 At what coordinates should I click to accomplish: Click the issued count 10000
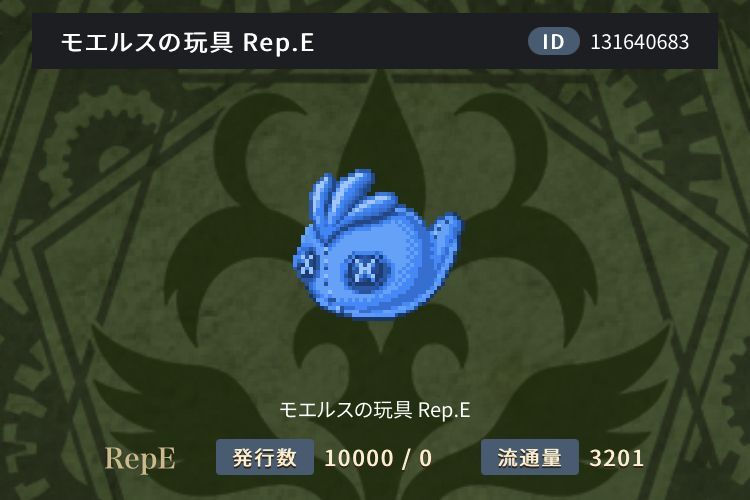[x=359, y=458]
